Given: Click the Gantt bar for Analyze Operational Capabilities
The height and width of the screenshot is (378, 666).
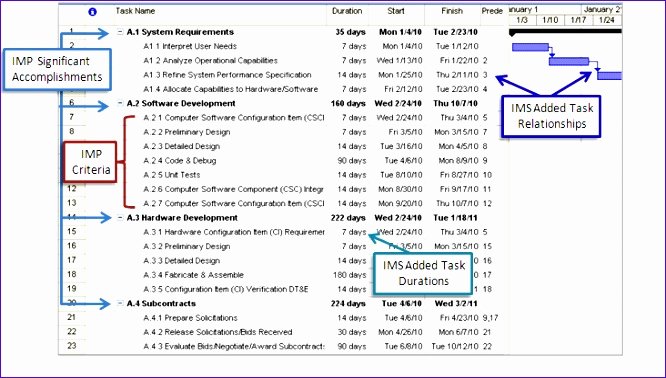Looking at the screenshot, I should pos(569,62).
